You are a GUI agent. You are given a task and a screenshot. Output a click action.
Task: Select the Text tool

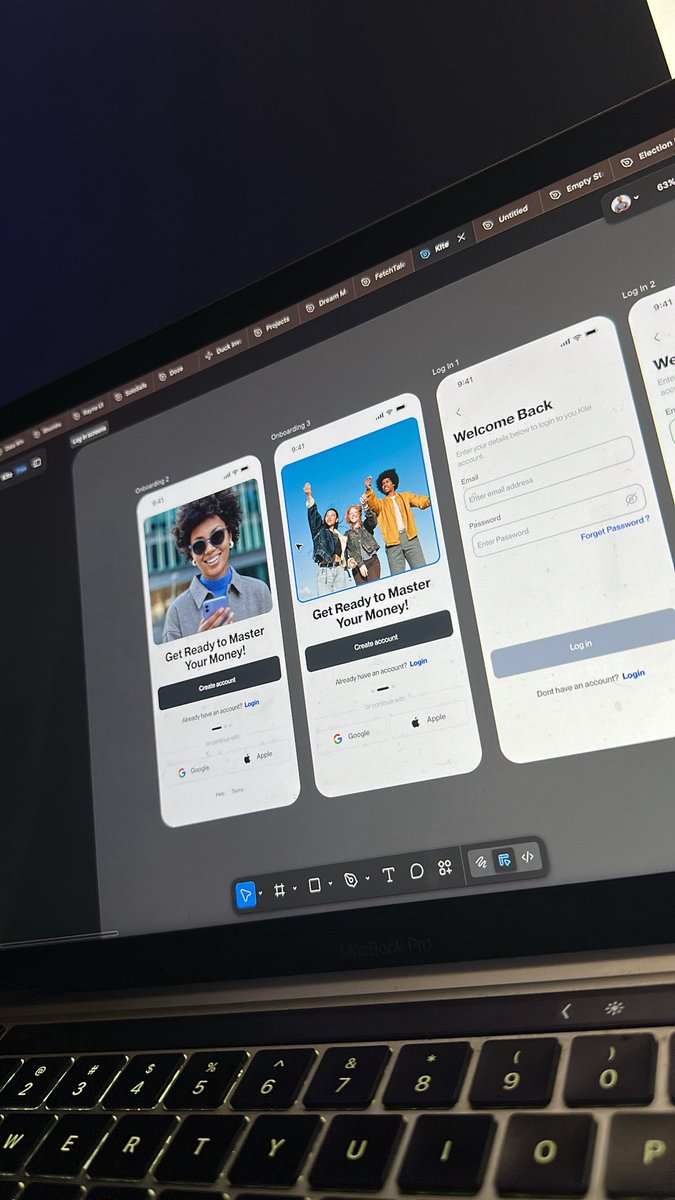point(388,874)
